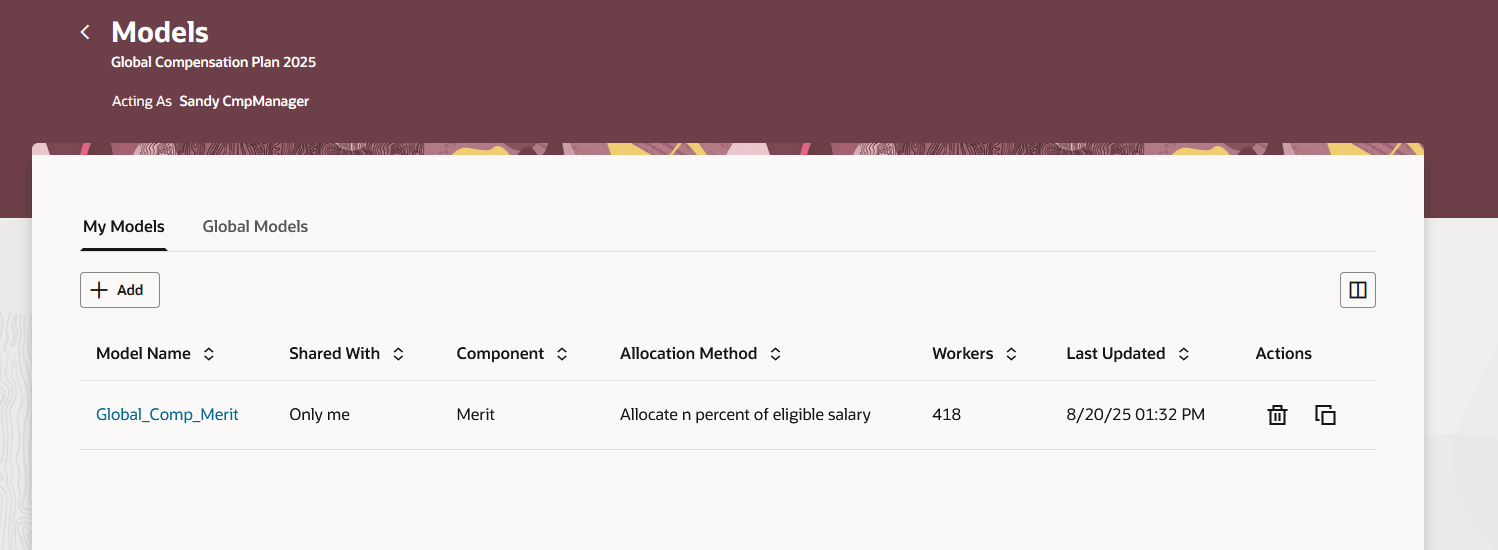Go back using the arrow beside Models
The height and width of the screenshot is (550, 1498).
click(x=85, y=33)
